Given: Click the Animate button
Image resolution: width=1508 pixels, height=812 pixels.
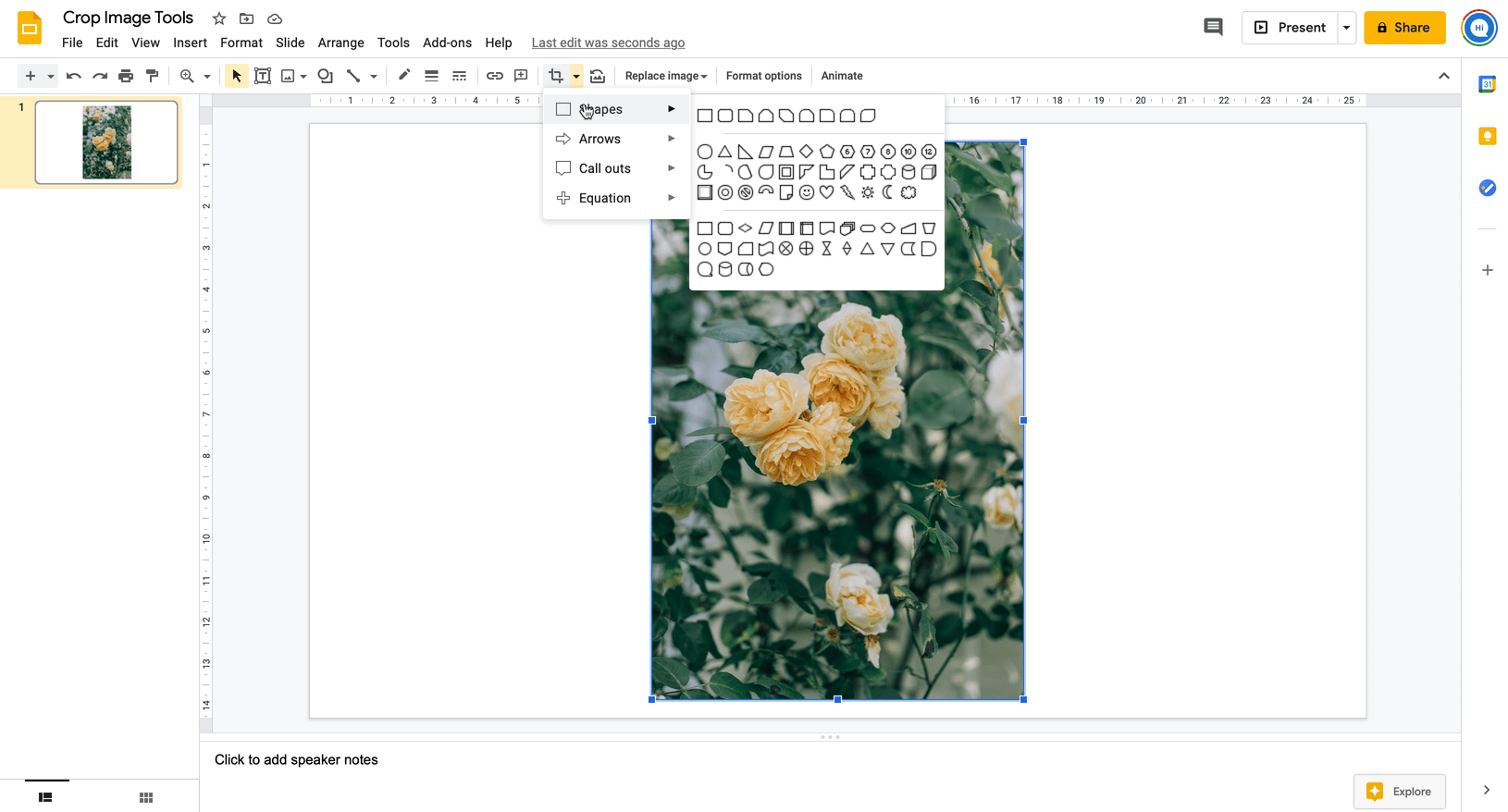Looking at the screenshot, I should point(842,76).
